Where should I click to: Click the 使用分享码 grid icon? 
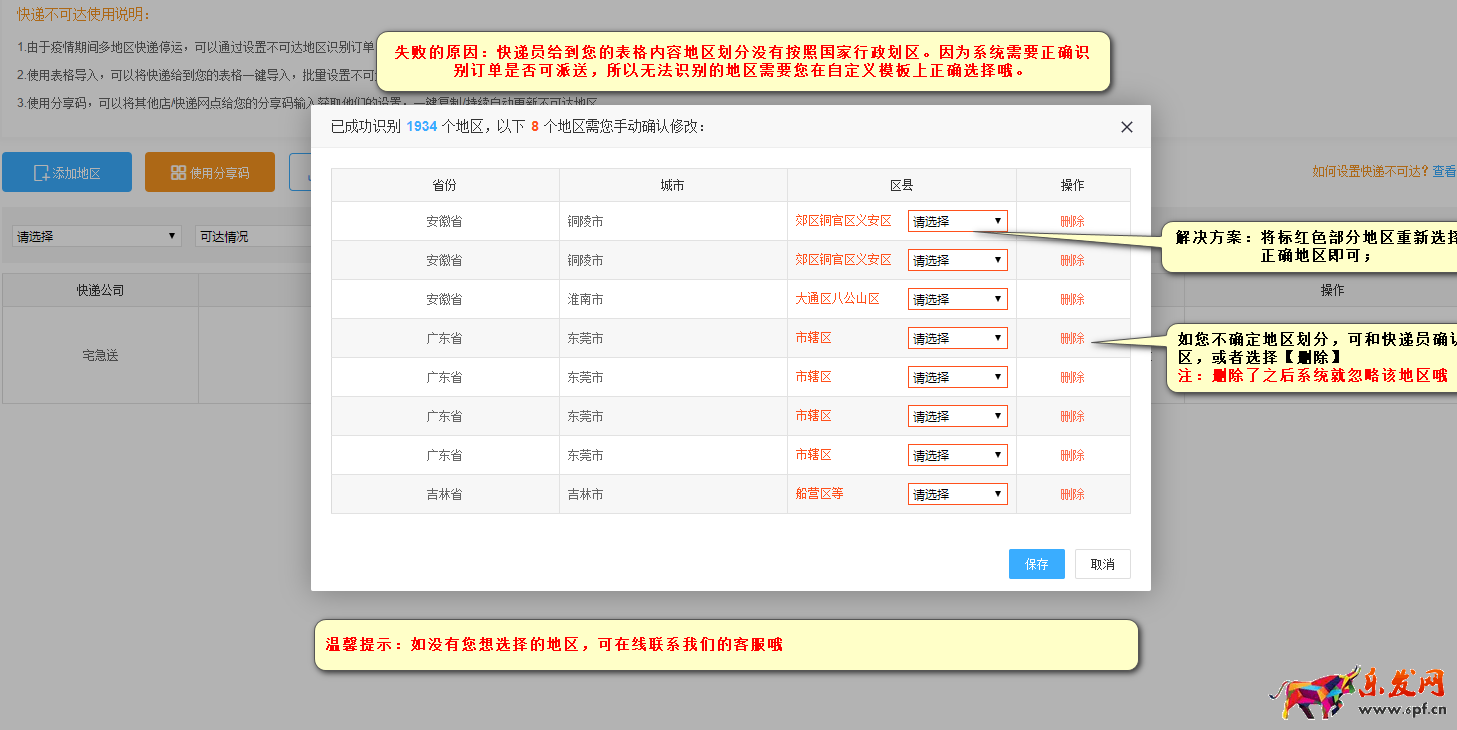click(178, 173)
